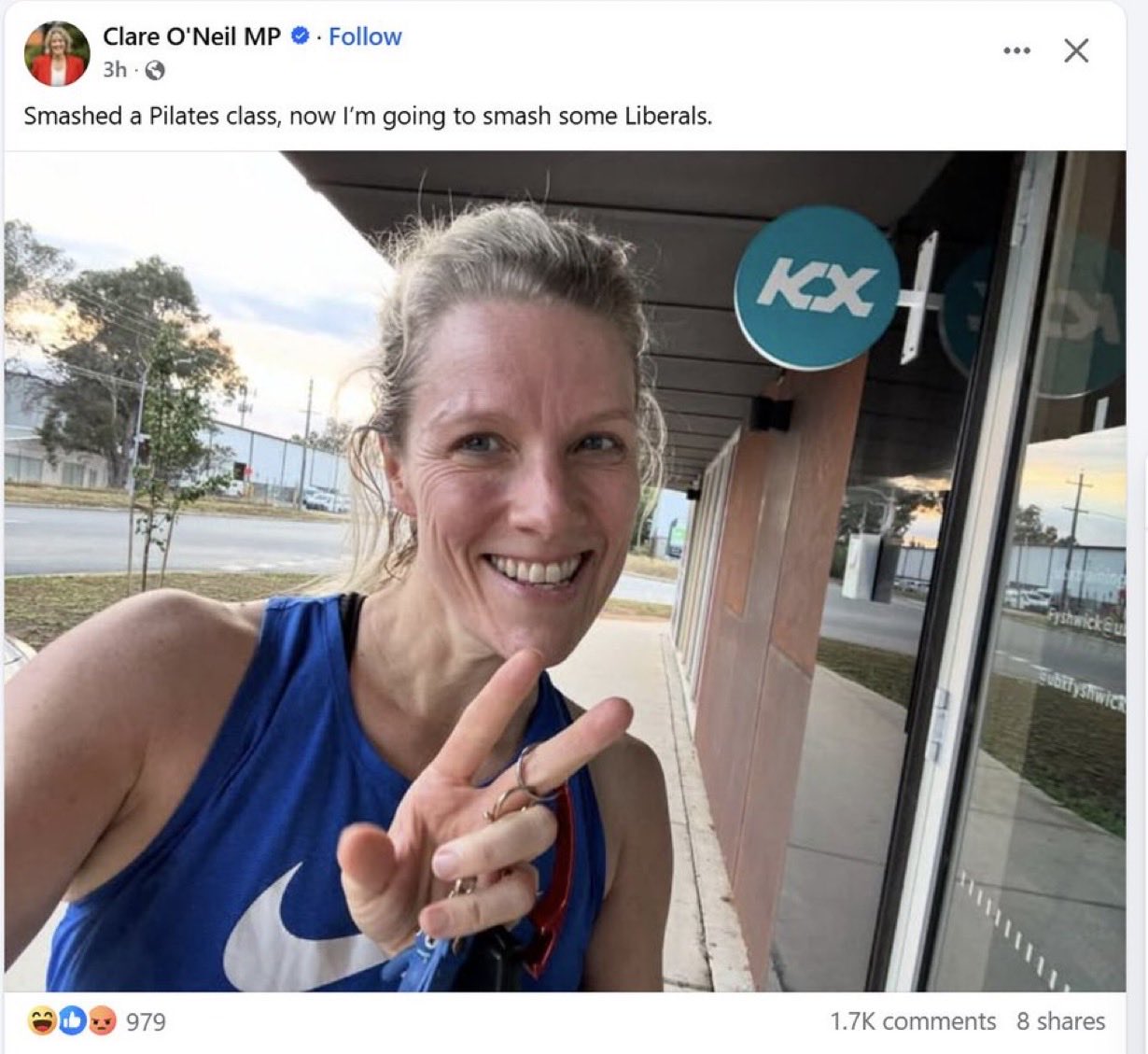Open the 1.7K comments
Viewport: 1148px width, 1054px height.
[x=913, y=1021]
